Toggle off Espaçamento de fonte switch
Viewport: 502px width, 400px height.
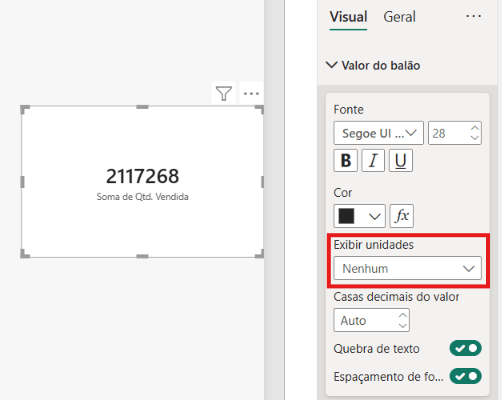[465, 376]
